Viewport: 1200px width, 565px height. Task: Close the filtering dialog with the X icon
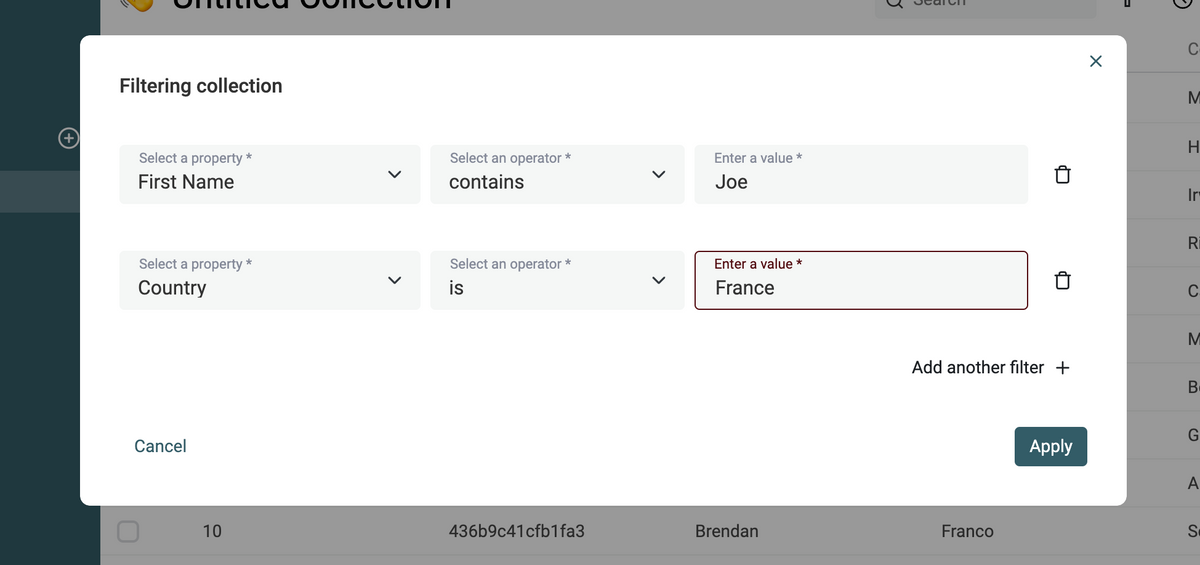(1095, 62)
